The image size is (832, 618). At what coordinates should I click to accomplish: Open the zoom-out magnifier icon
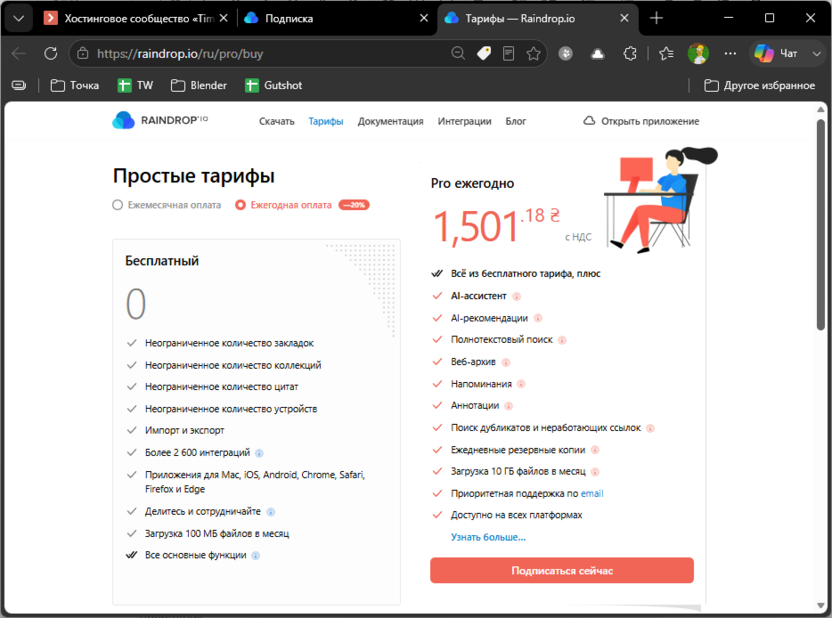point(458,54)
